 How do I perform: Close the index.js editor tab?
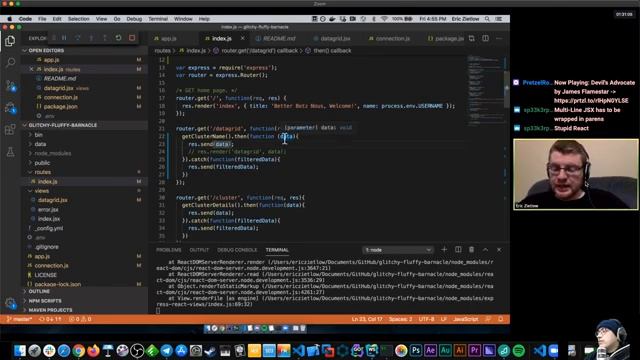pos(242,38)
